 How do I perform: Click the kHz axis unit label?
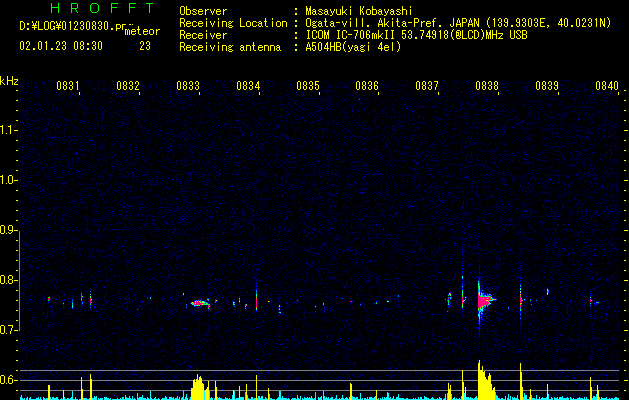[x=9, y=81]
